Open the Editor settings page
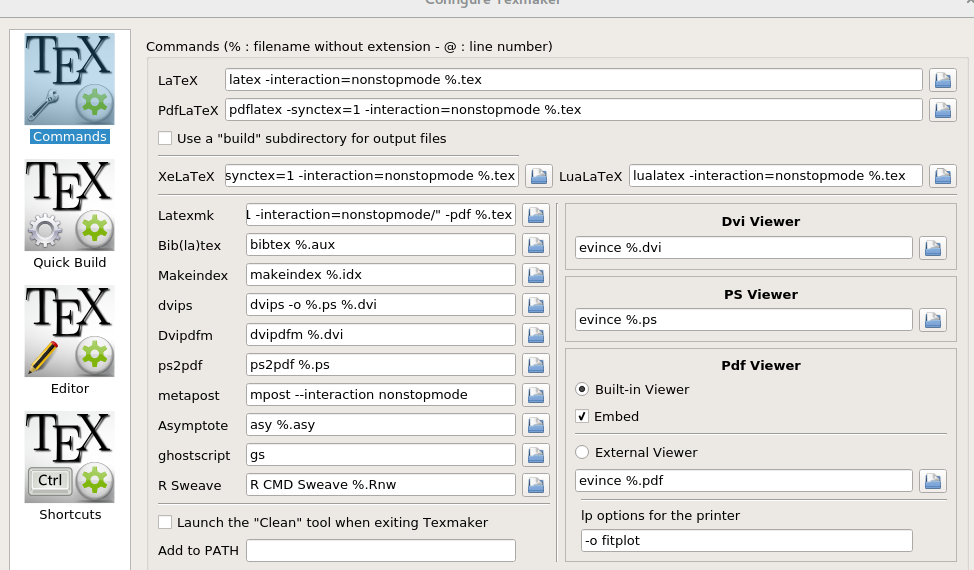The height and width of the screenshot is (570, 974). click(70, 332)
